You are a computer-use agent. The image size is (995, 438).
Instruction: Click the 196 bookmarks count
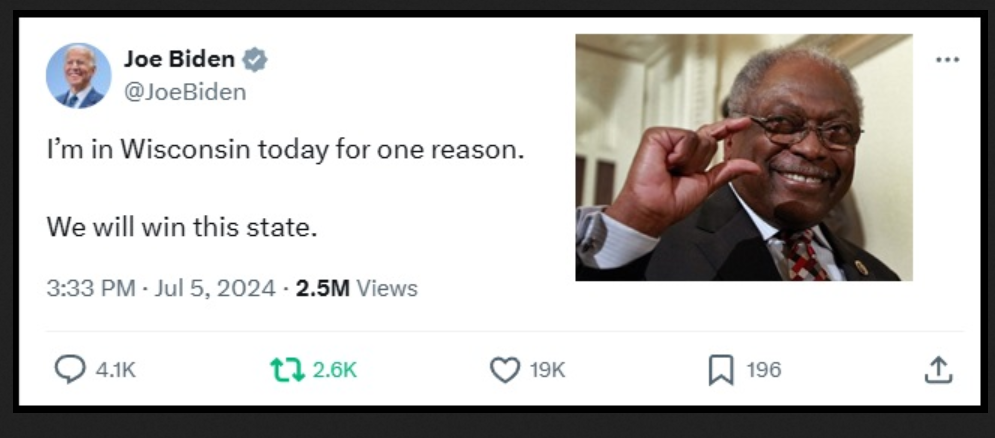point(764,370)
